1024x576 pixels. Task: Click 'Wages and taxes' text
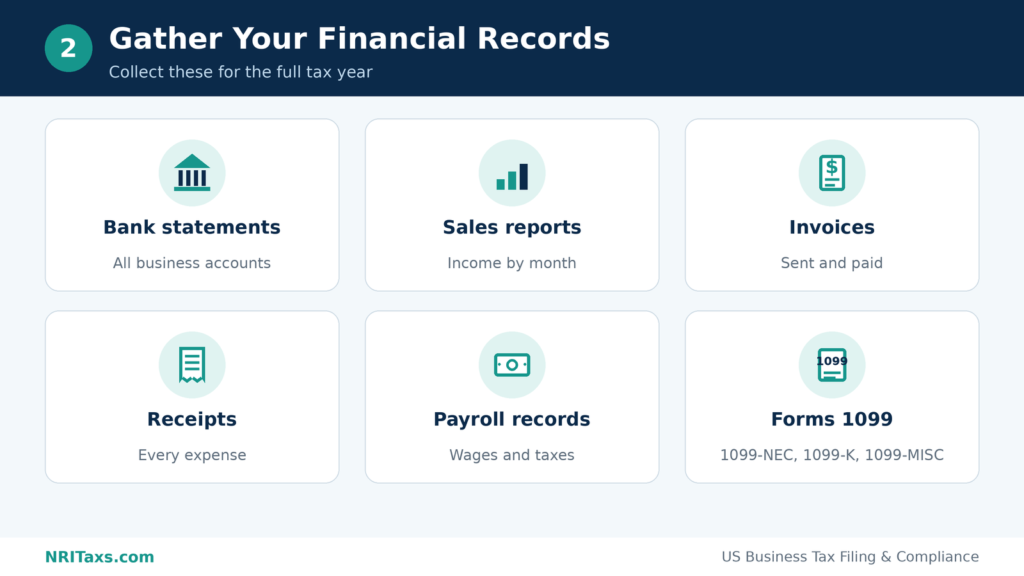coord(512,455)
